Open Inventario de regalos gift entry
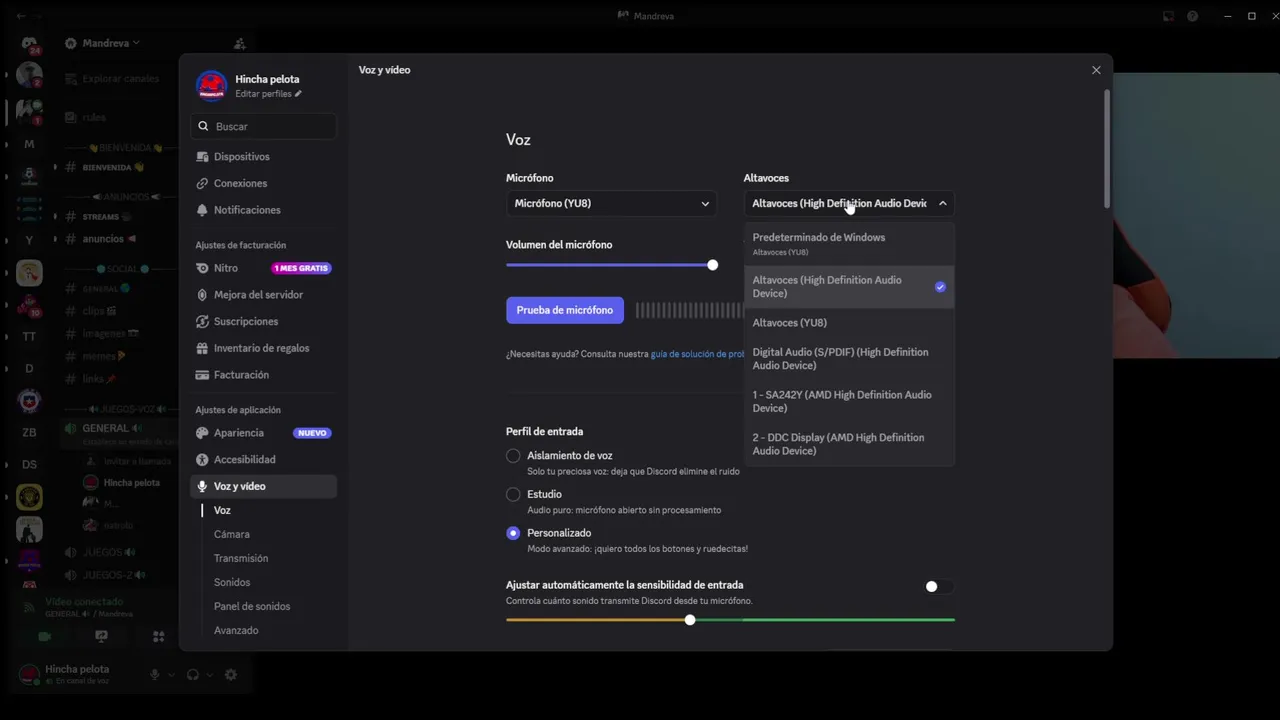 (x=263, y=348)
